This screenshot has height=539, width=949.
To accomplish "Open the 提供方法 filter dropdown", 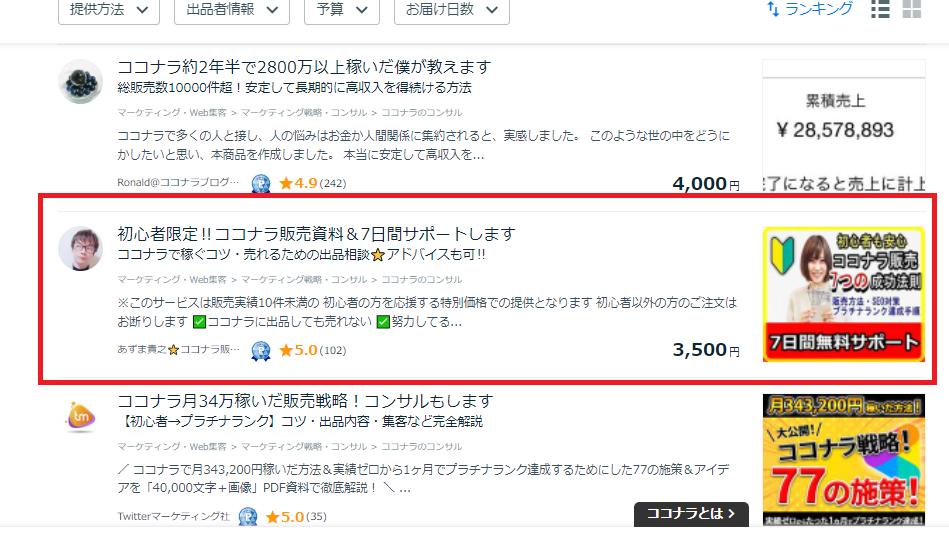I will (x=109, y=10).
